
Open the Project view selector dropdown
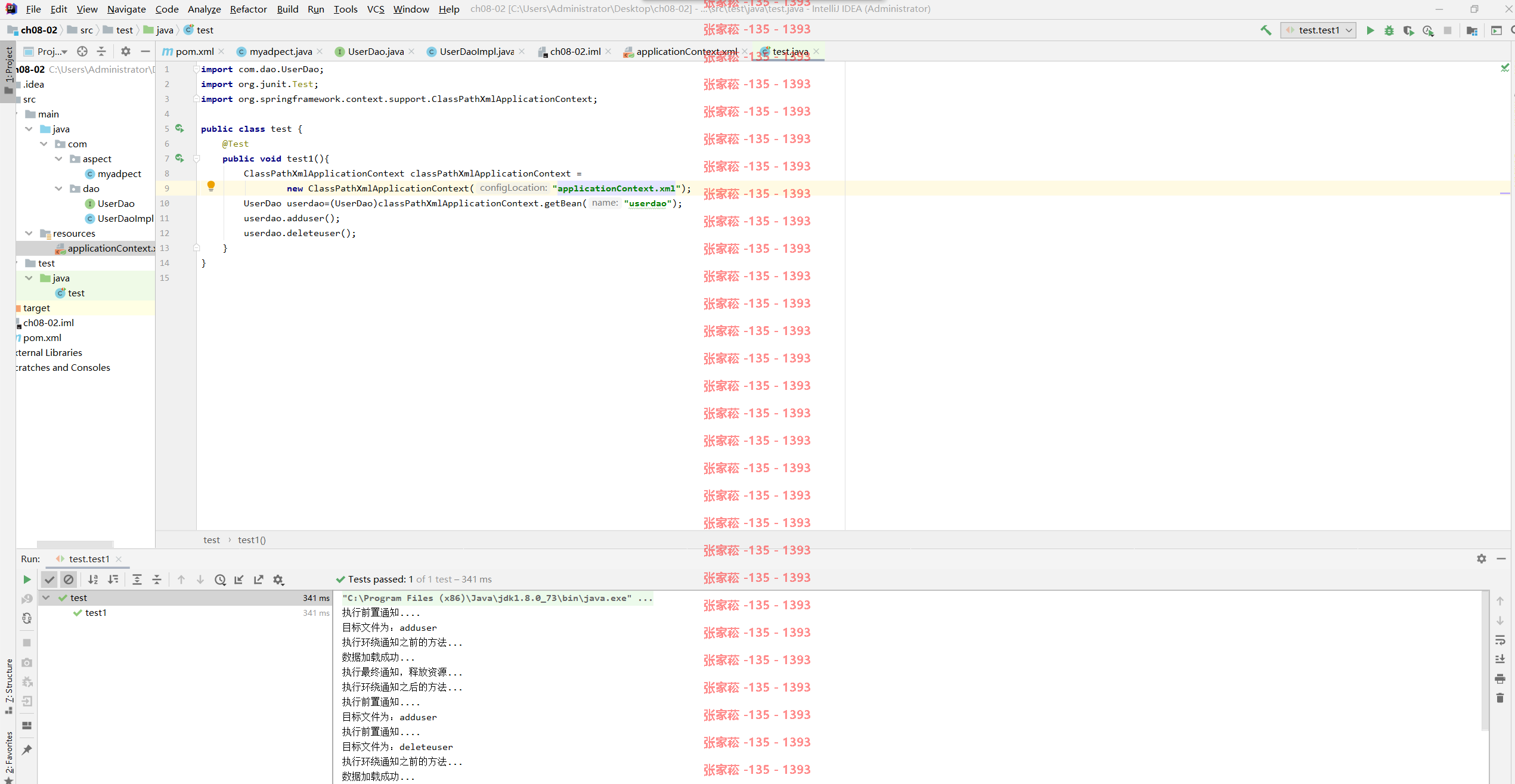(x=47, y=51)
